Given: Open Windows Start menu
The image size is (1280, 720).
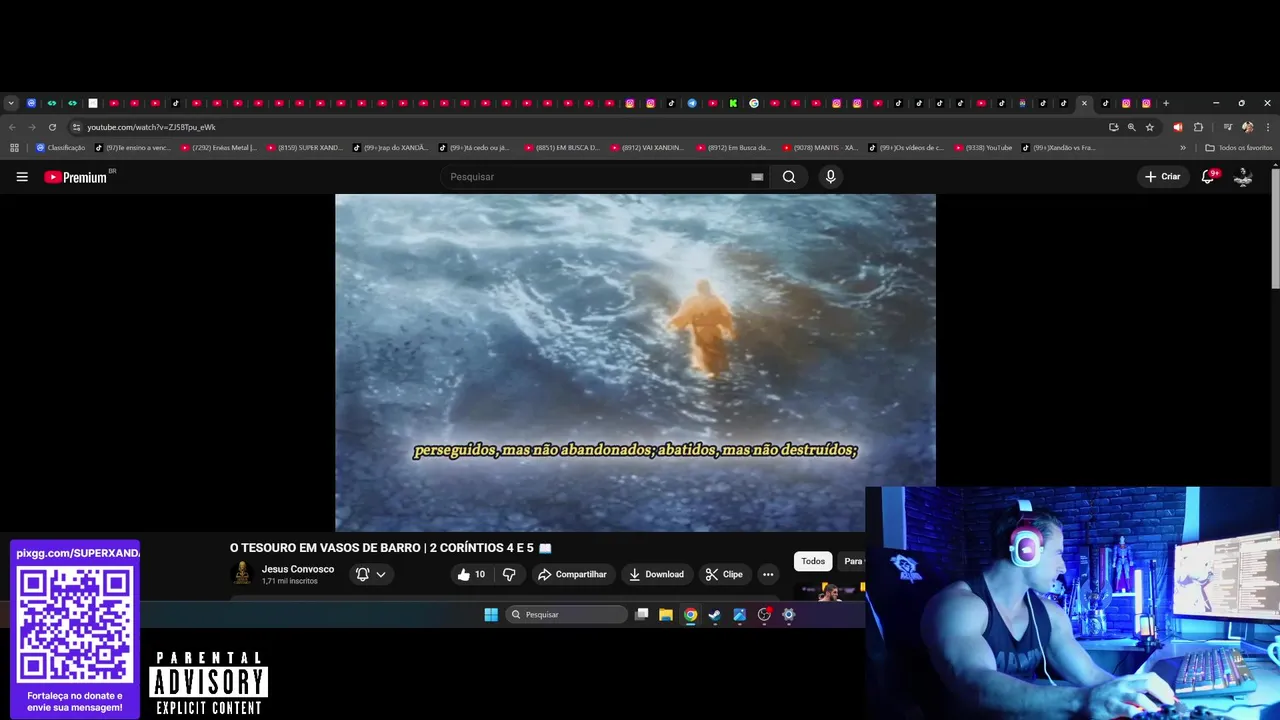Looking at the screenshot, I should (491, 615).
